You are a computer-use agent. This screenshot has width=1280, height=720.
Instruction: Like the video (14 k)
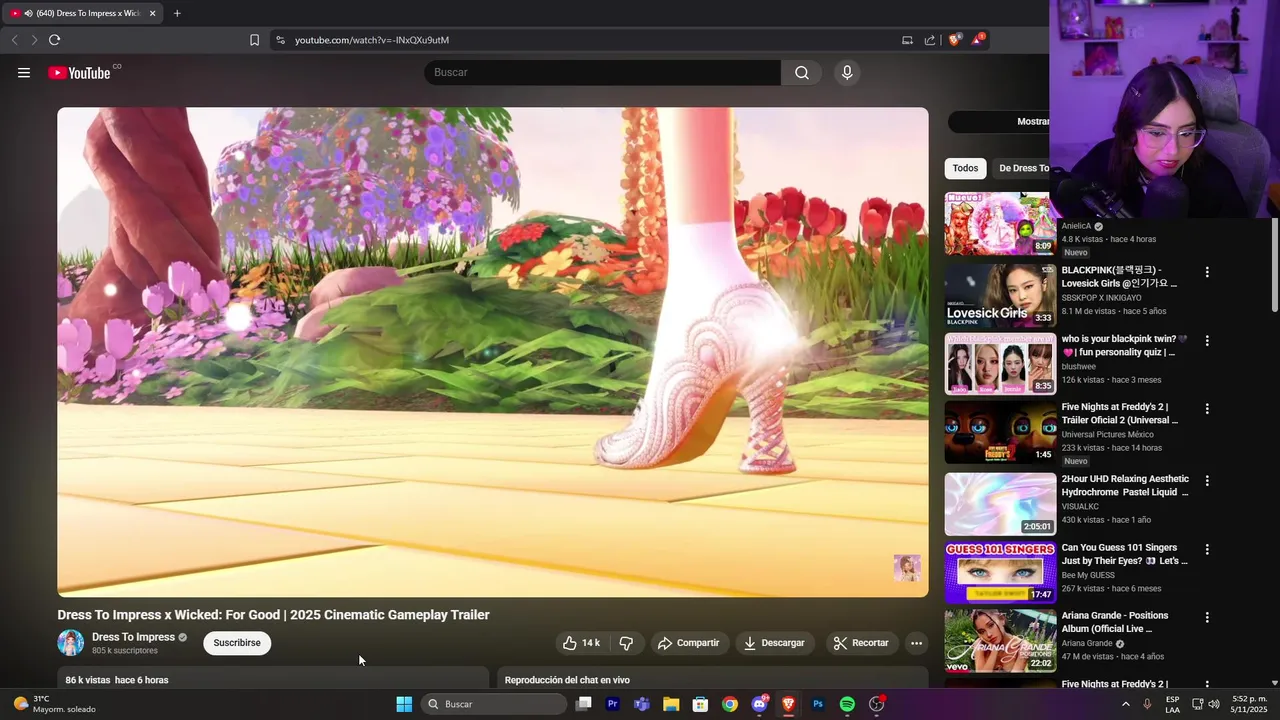point(582,643)
